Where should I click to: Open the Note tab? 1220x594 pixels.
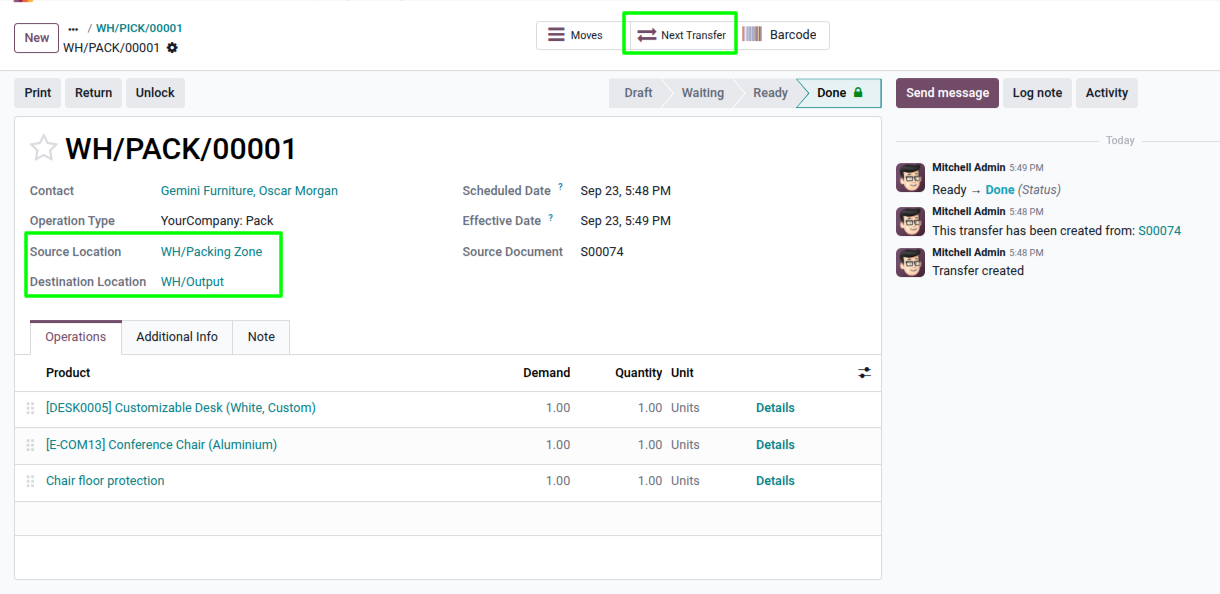[261, 337]
